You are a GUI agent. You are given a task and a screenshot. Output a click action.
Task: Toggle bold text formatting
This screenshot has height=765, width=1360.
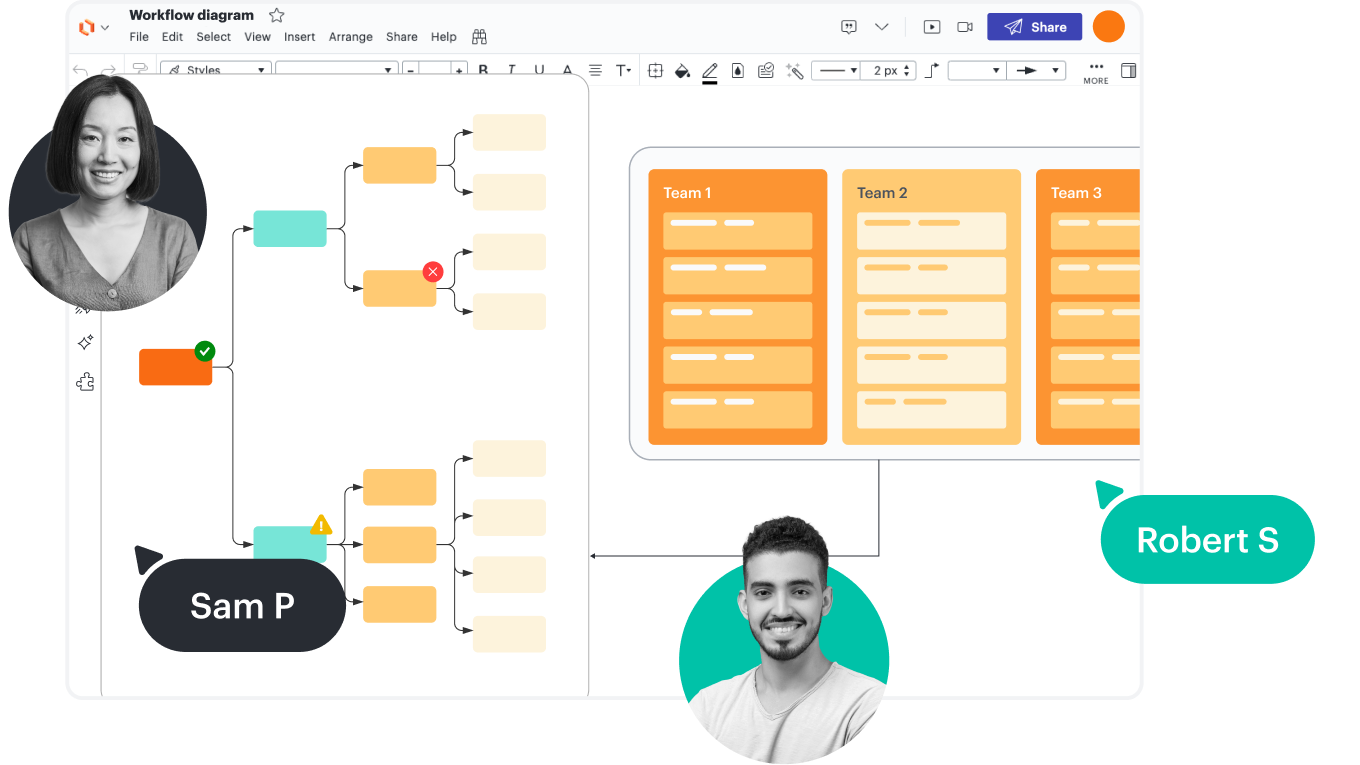tap(483, 71)
